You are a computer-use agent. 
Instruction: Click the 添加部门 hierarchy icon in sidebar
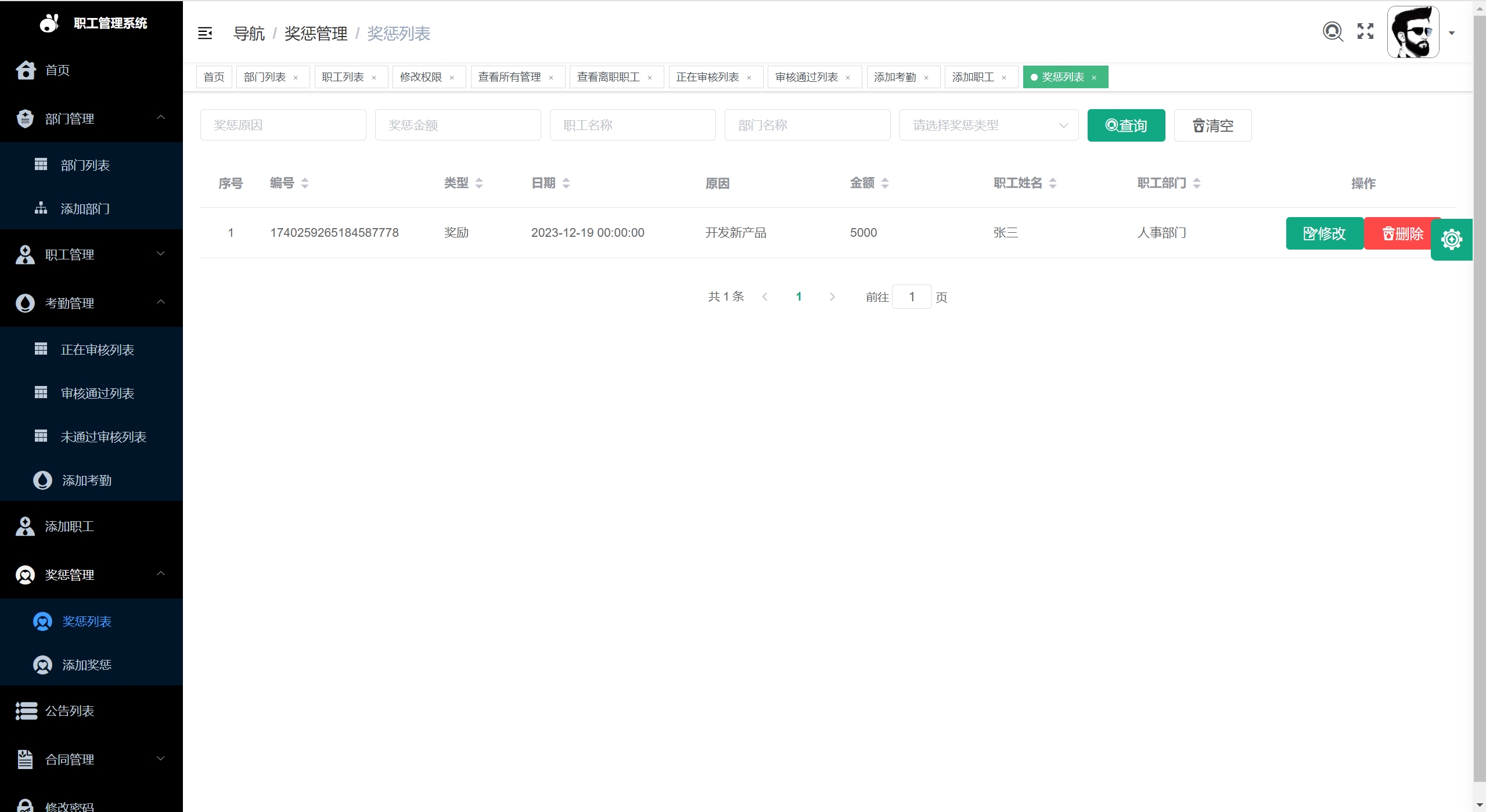click(41, 208)
